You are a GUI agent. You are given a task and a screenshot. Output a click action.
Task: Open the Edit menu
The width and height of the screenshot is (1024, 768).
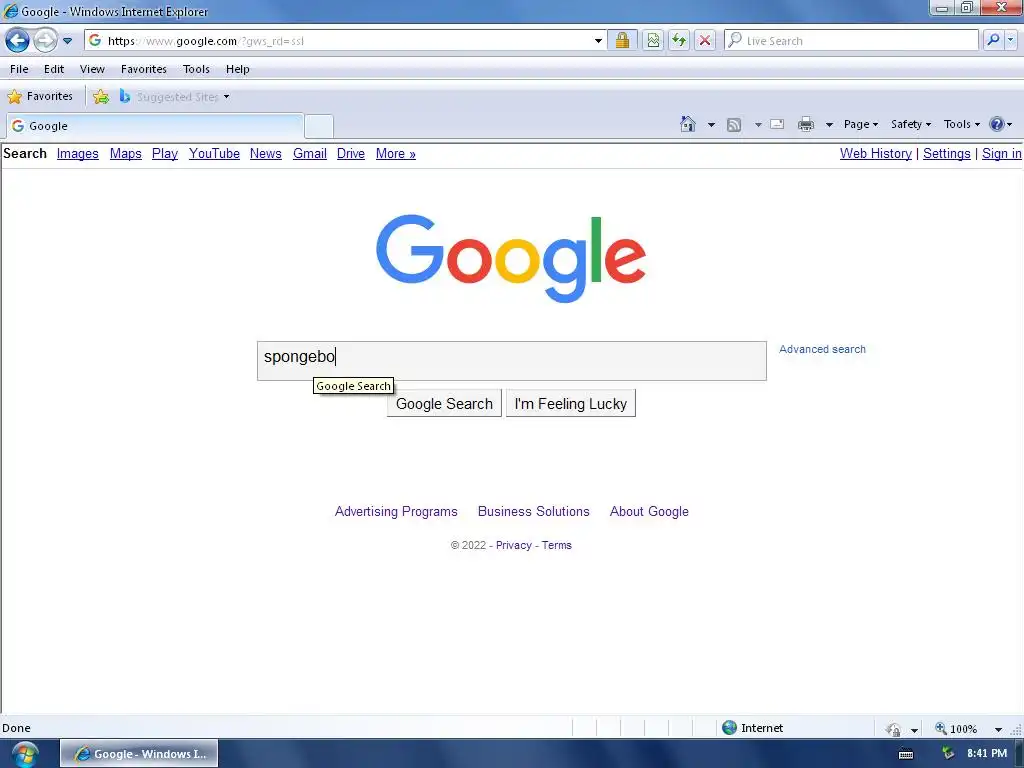[54, 69]
